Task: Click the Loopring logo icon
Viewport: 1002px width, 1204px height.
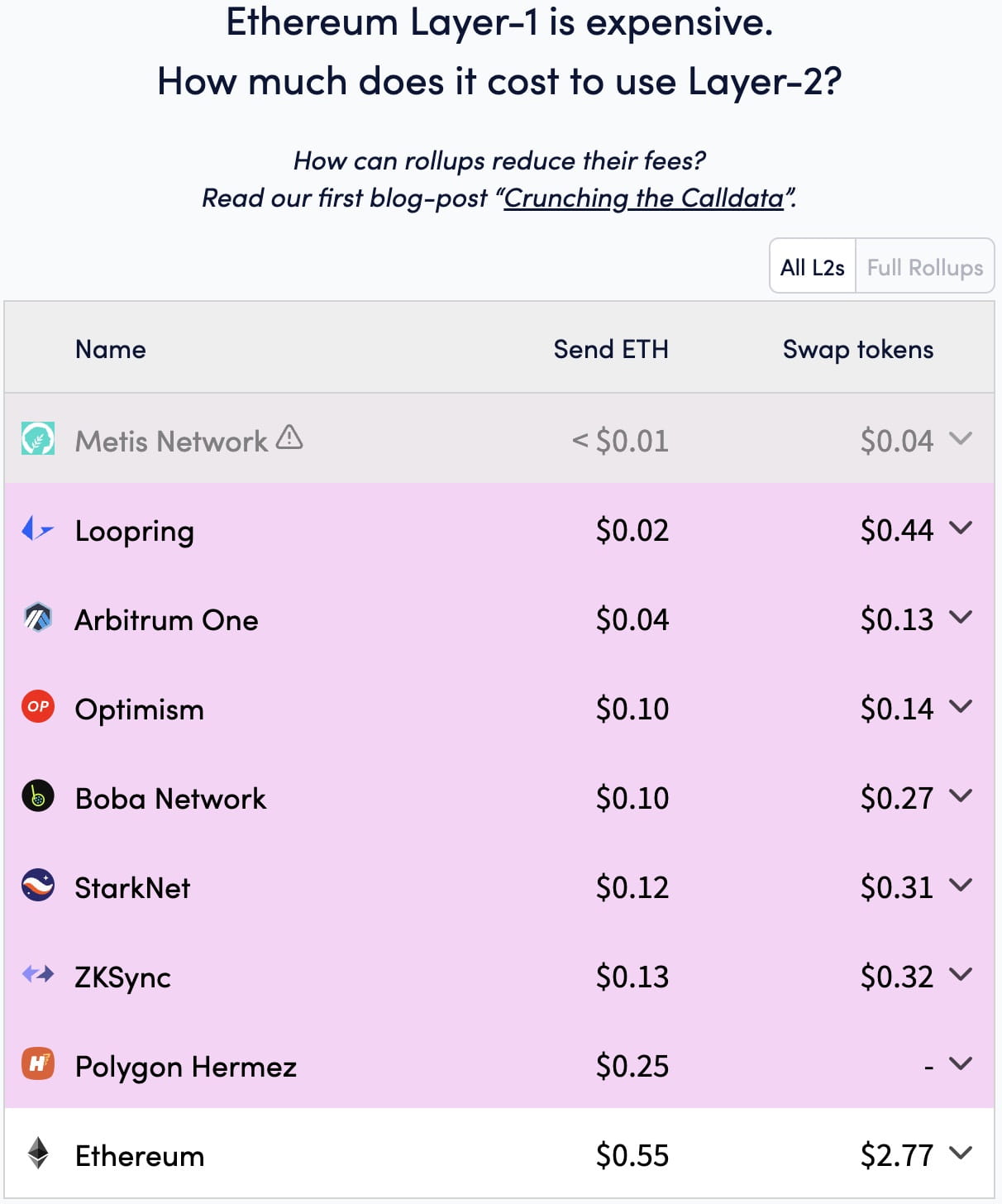Action: 38,528
